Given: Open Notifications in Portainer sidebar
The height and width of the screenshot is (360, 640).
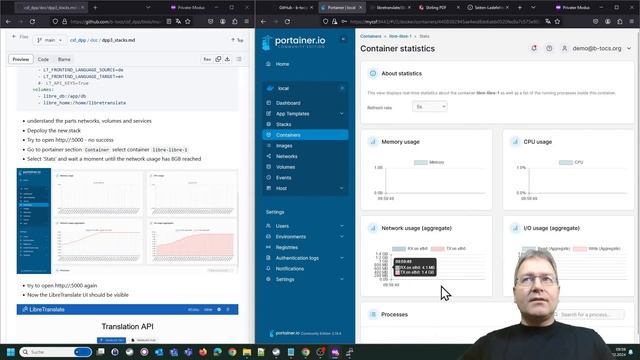Looking at the screenshot, I should (x=289, y=269).
